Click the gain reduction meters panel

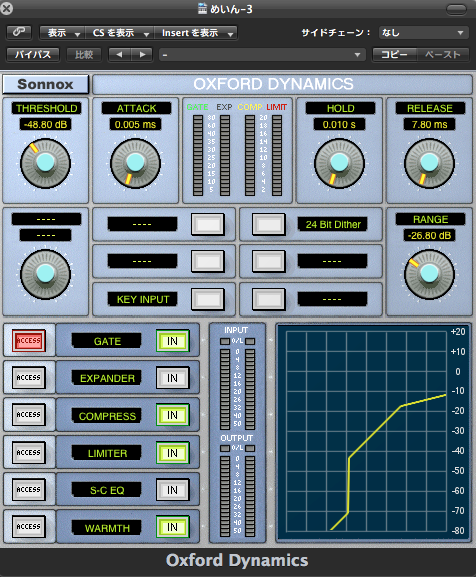(x=237, y=150)
